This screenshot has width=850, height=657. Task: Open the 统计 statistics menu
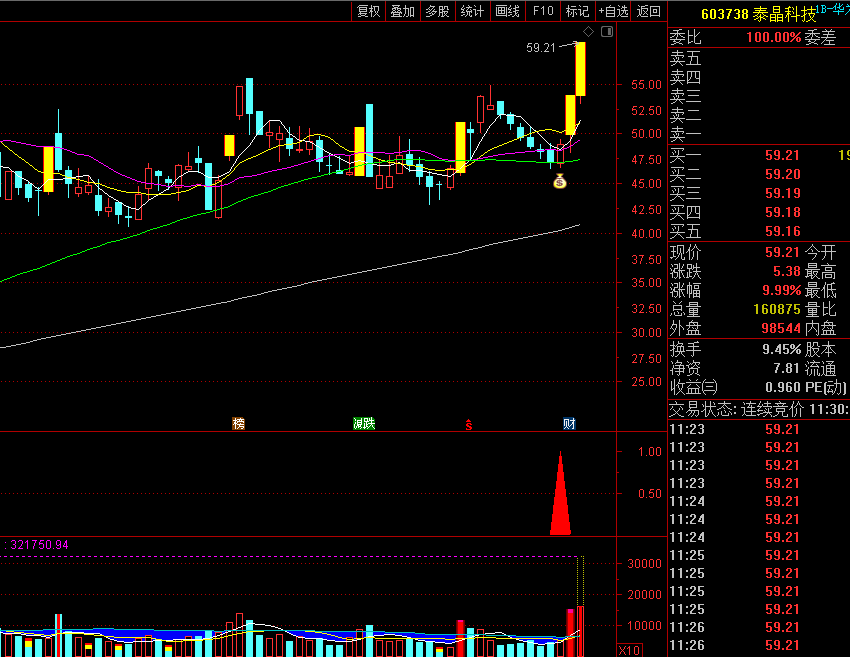click(472, 11)
